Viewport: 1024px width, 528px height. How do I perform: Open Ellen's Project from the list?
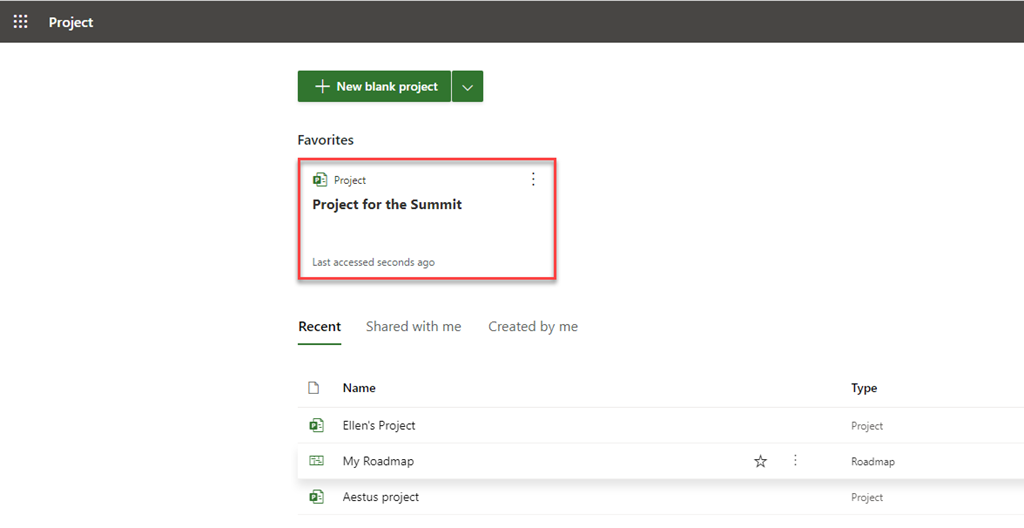tap(379, 425)
